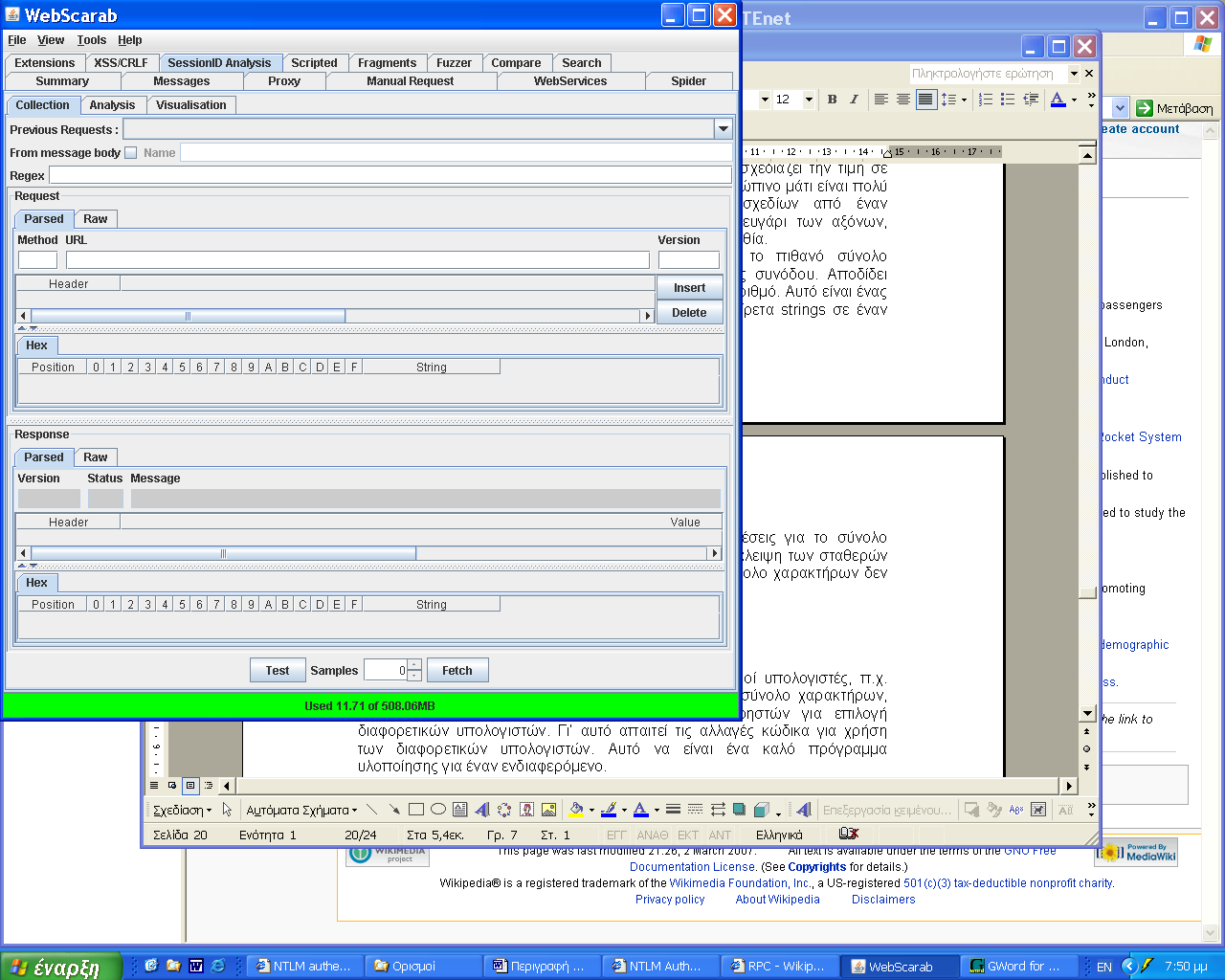Open the Drawing toolbar font color dropdown arrow

657,810
